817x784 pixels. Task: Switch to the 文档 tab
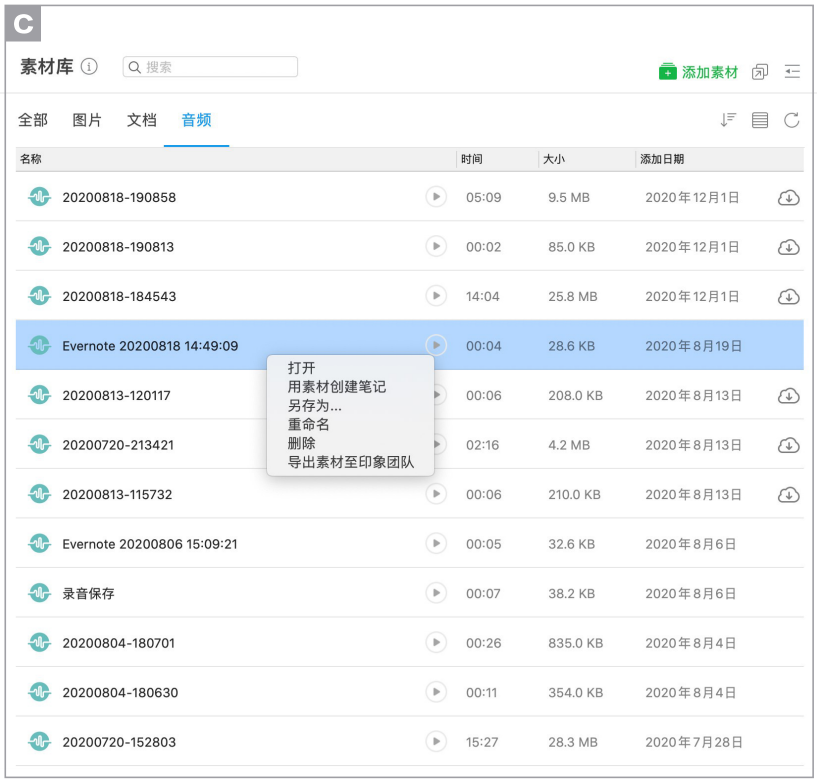pos(142,120)
